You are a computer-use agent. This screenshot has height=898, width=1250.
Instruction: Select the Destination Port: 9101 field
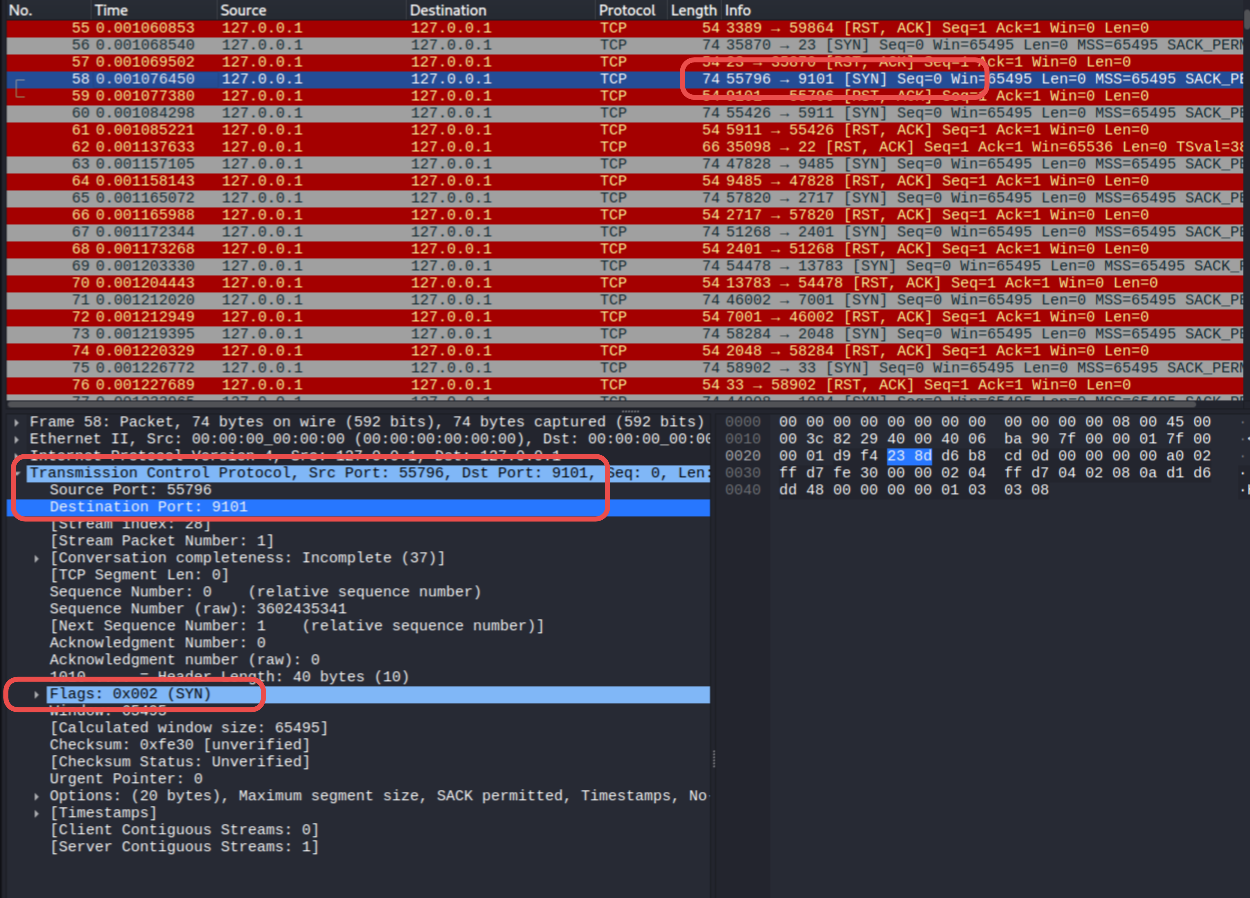148,507
